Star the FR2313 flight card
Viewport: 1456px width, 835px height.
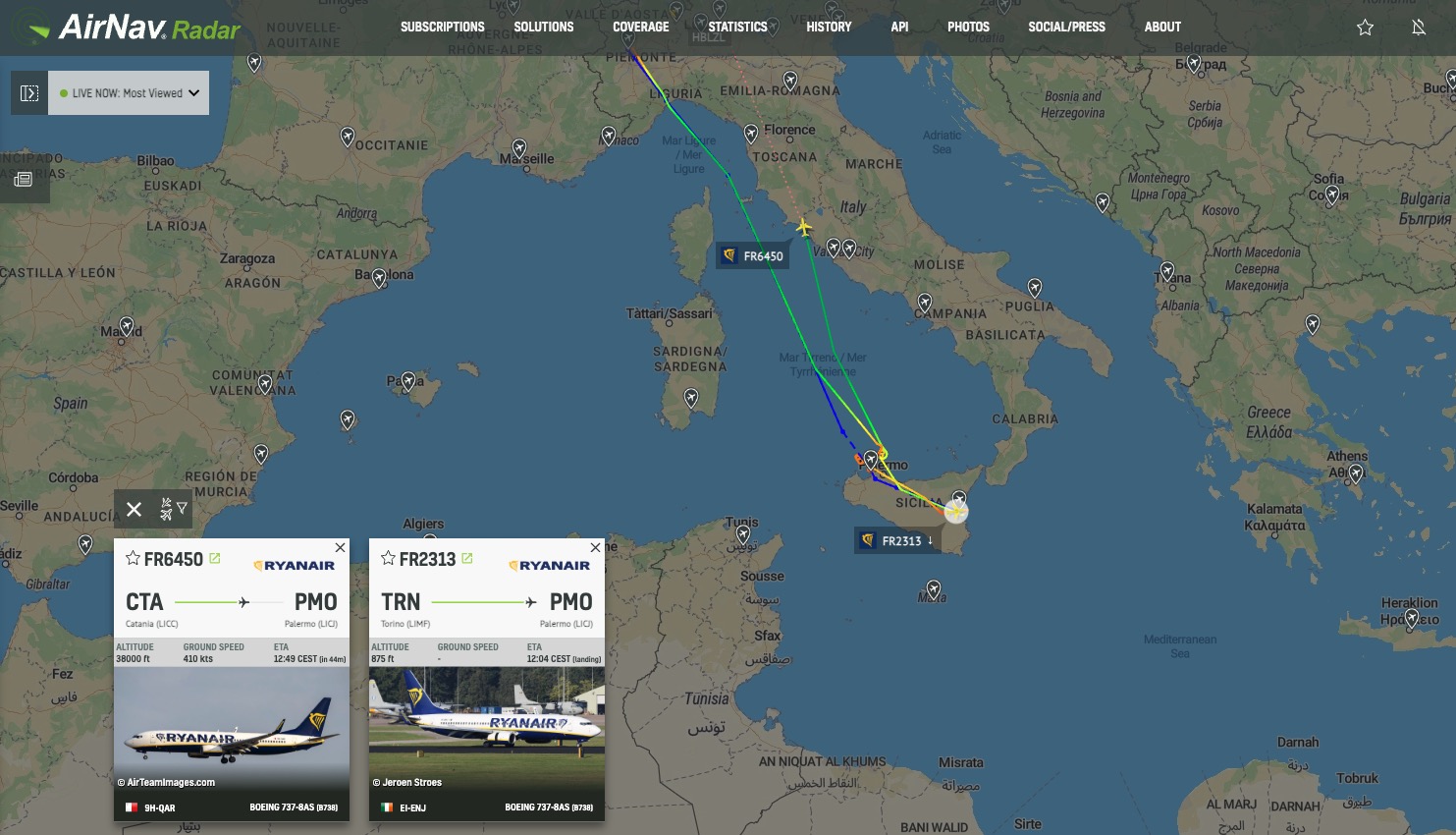pos(388,559)
